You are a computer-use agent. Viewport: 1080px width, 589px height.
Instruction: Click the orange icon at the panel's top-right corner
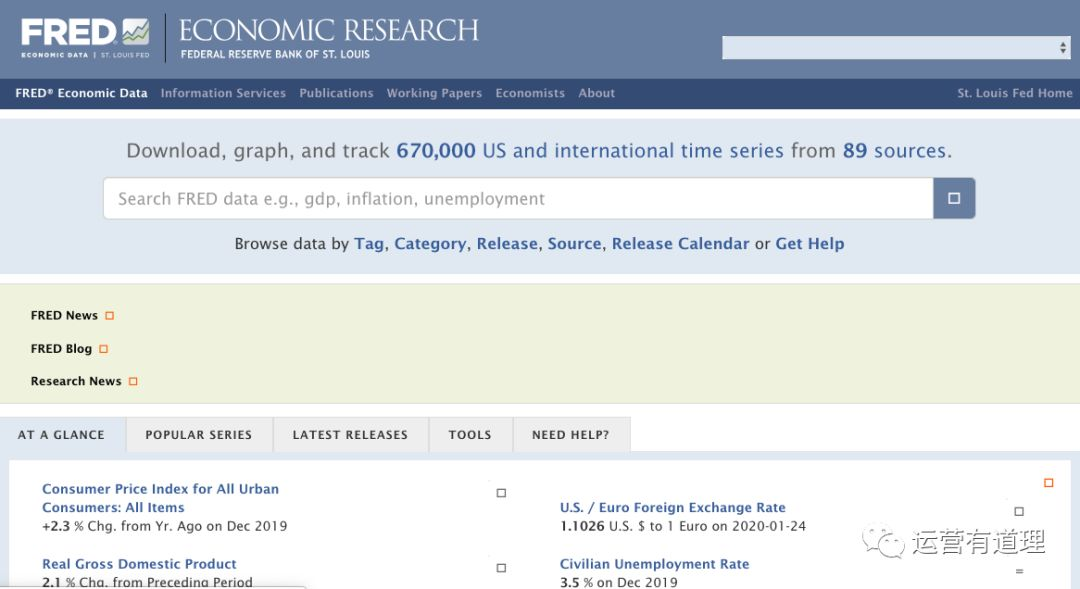1049,483
